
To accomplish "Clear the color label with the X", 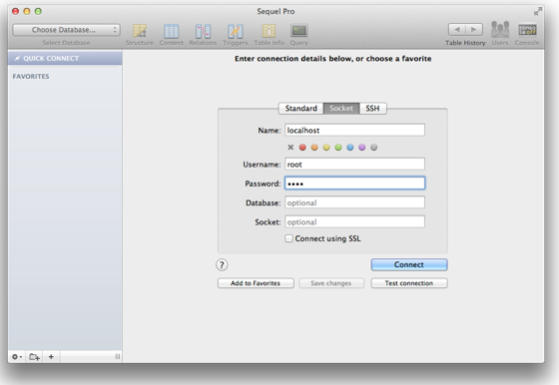I will 291,147.
